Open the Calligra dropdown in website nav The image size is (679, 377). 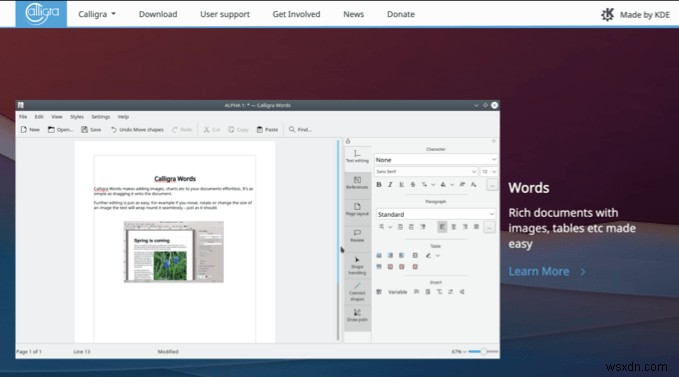point(97,14)
